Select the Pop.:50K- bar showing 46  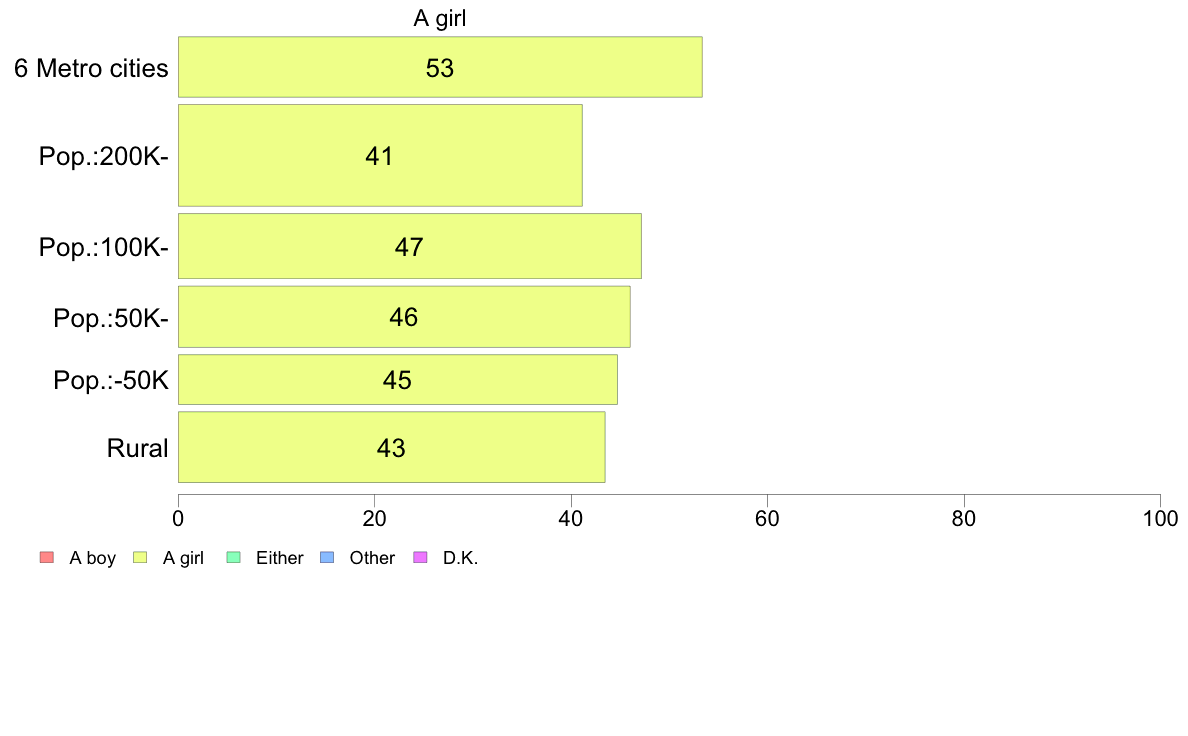(x=405, y=317)
